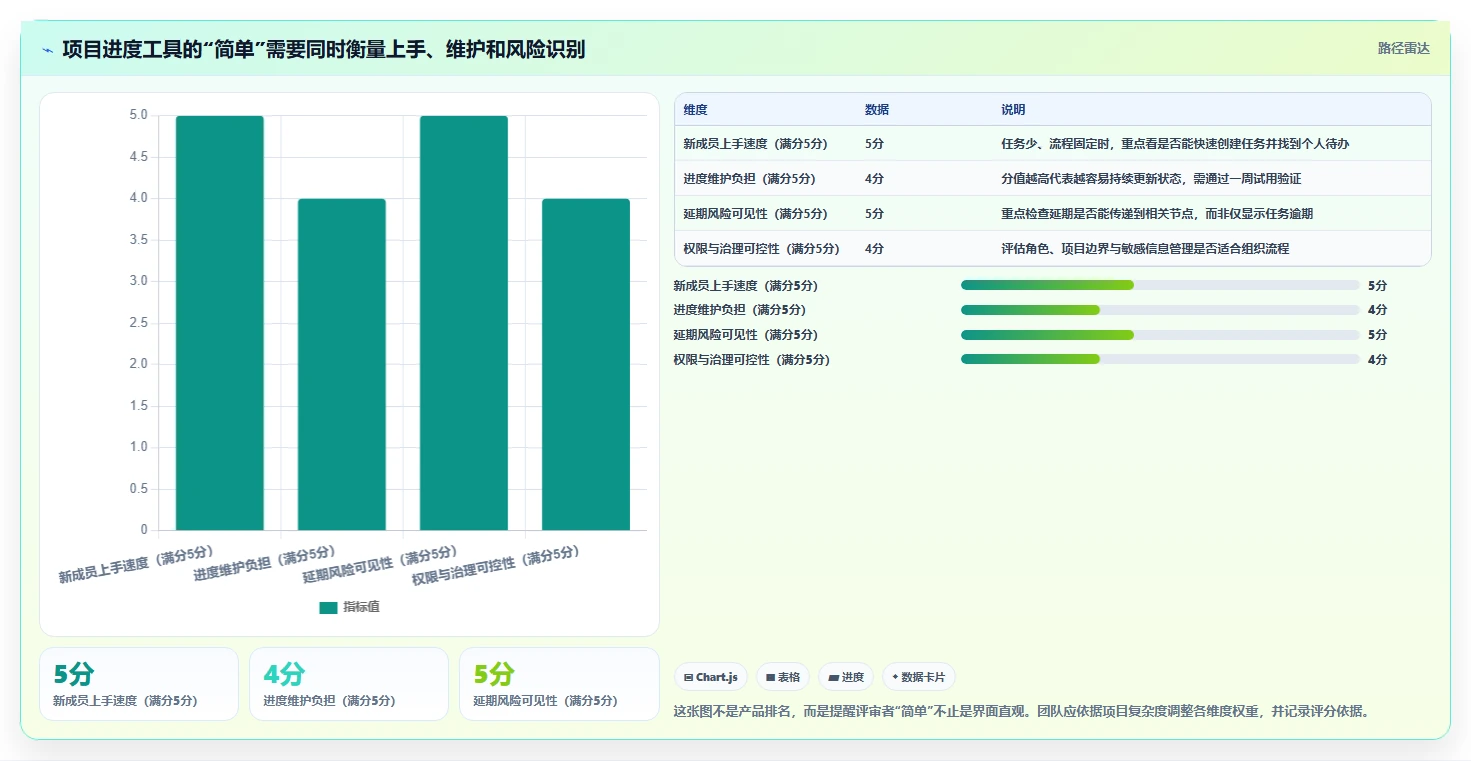
Task: Click the chart bar for 新成员上手速度
Action: pos(219,323)
